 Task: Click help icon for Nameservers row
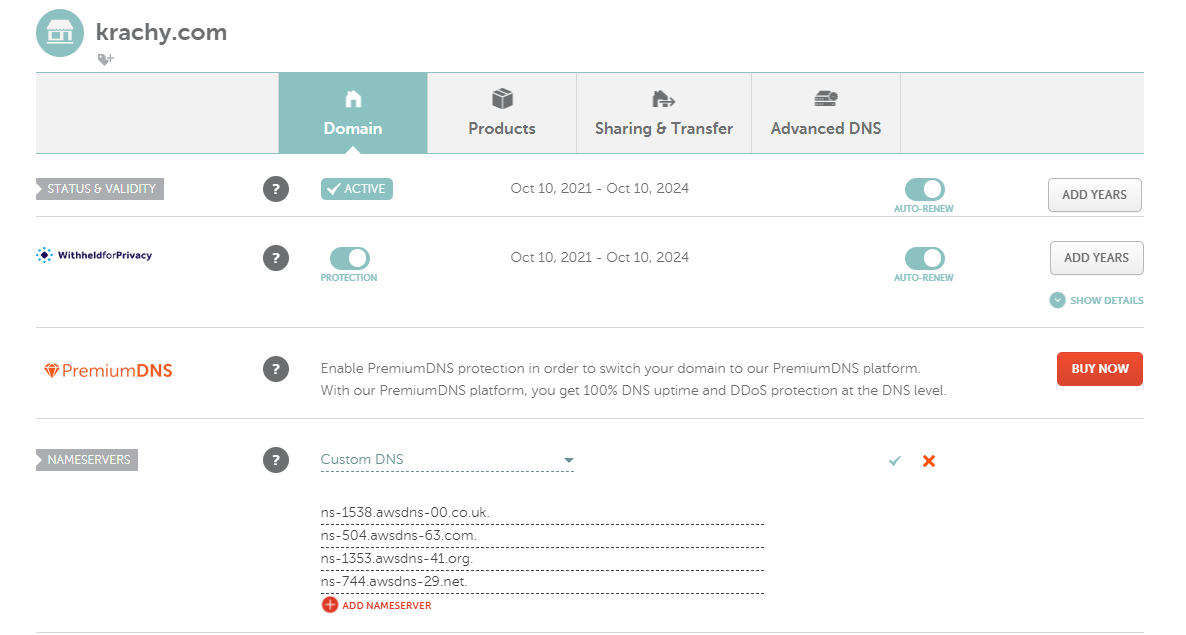click(x=276, y=460)
